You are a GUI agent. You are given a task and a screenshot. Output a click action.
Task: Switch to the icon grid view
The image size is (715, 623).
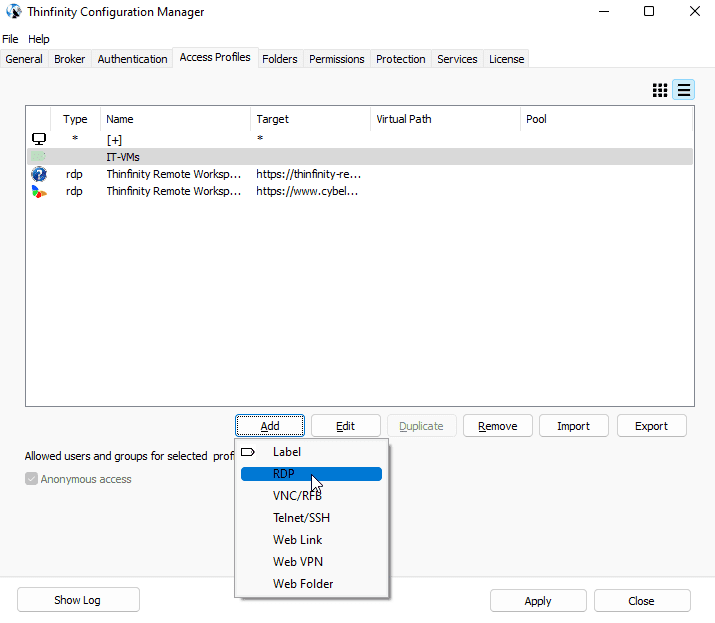coord(660,90)
